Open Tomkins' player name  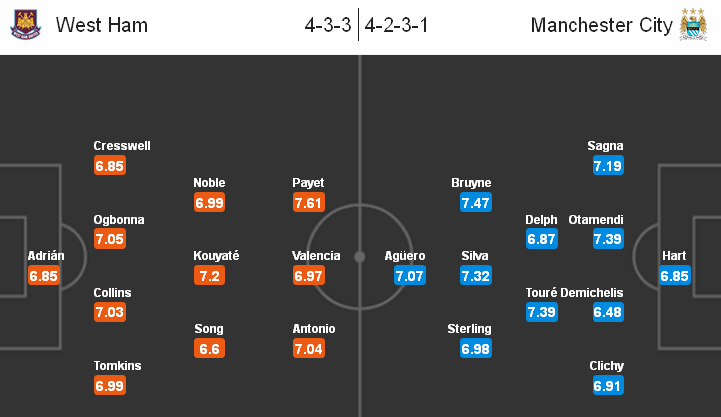[117, 366]
